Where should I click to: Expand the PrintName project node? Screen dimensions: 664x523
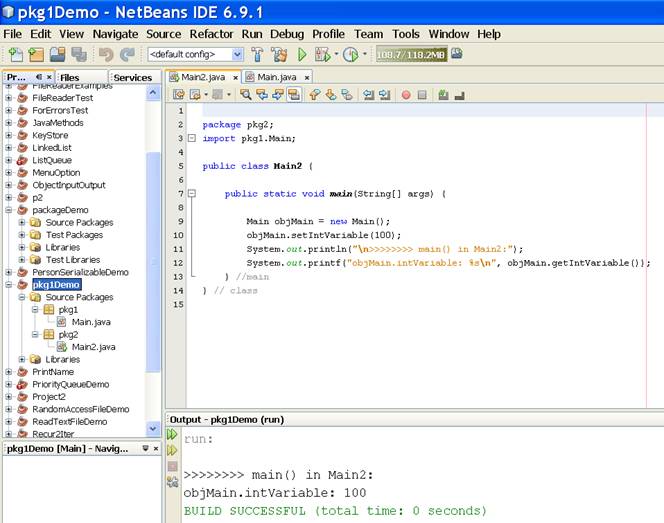tap(10, 372)
